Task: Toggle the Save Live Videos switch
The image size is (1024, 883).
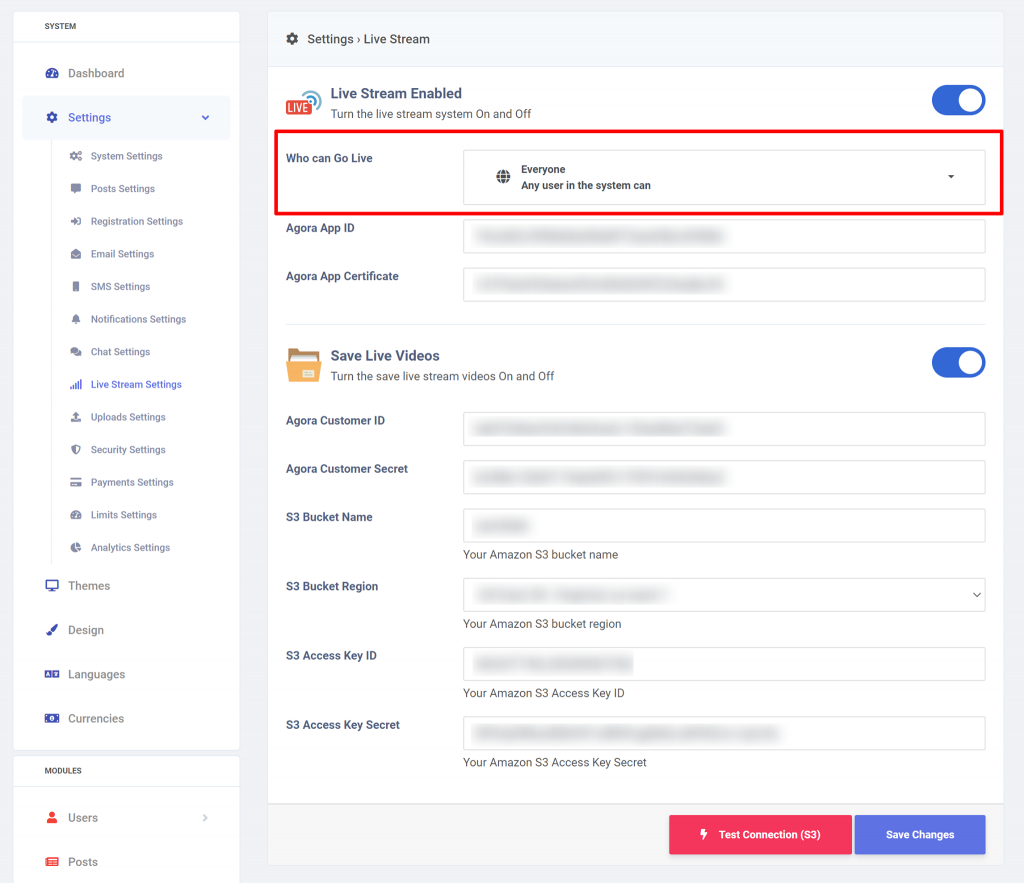Action: [x=958, y=362]
